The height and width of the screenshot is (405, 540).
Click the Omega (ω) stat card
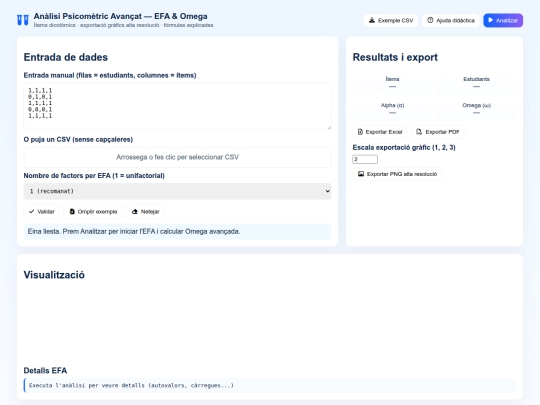click(476, 108)
